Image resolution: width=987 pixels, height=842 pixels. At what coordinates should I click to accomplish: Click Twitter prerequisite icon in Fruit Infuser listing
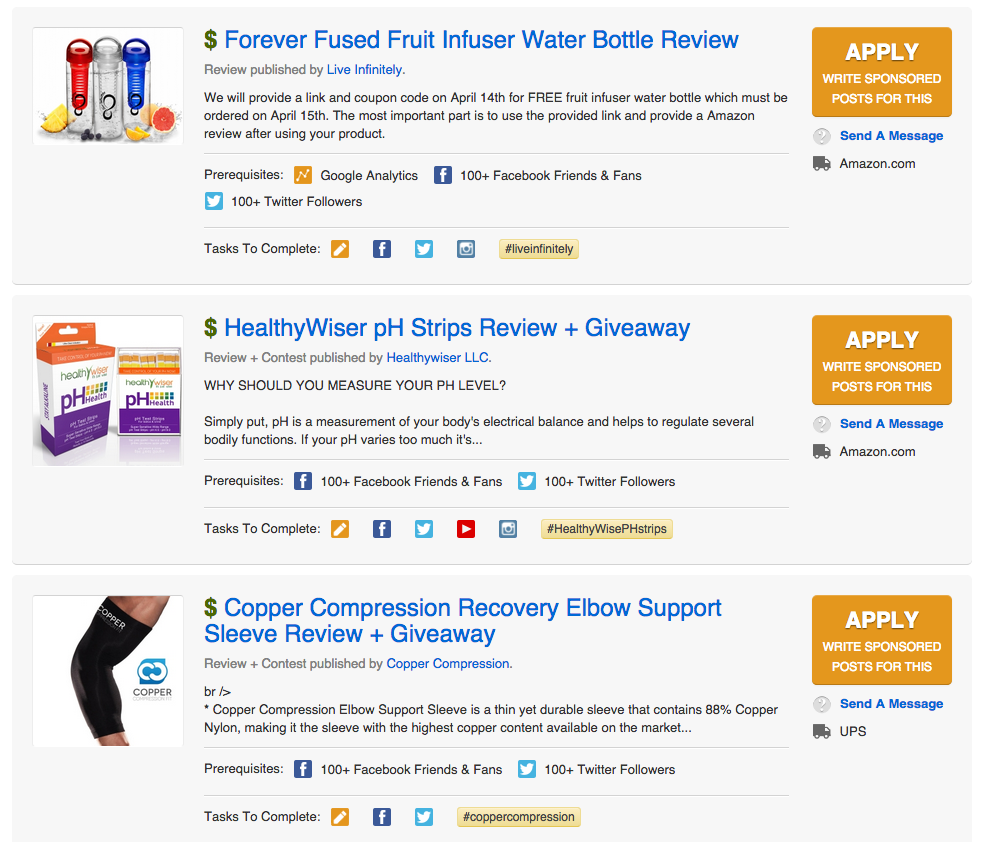point(214,201)
